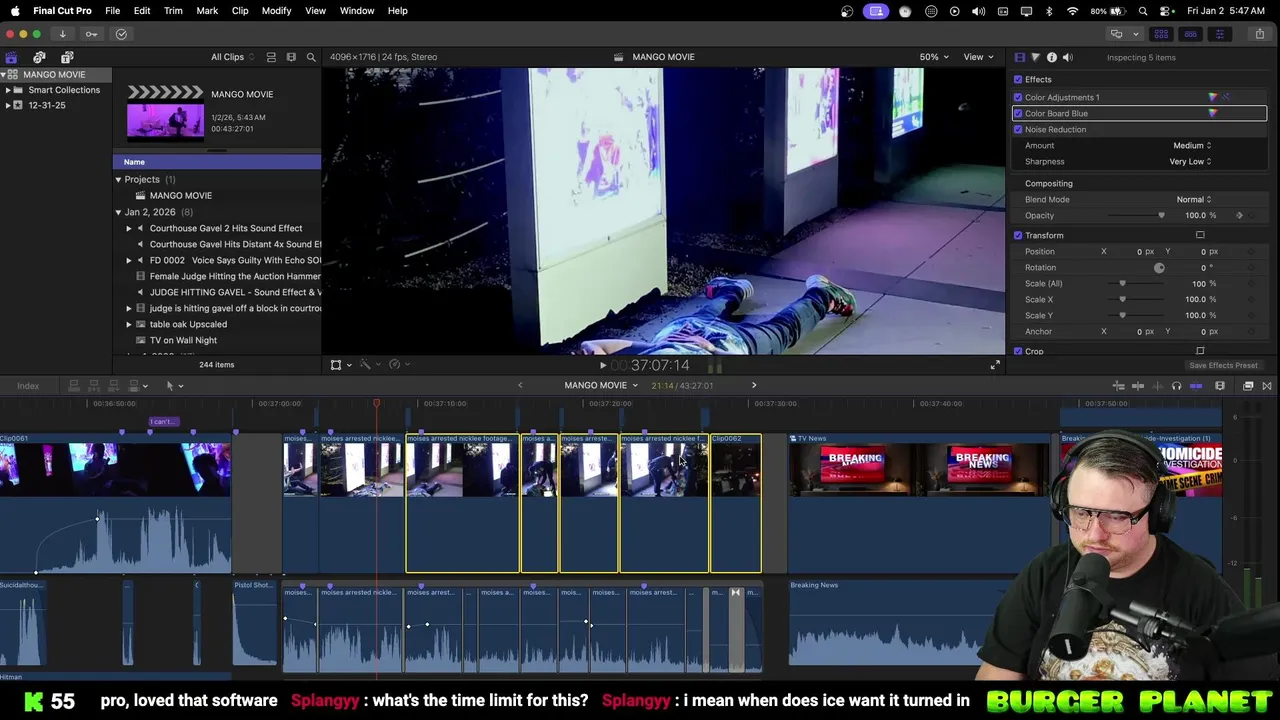Click the Rotation dial control
Screen dimensions: 1280x720
pyautogui.click(x=1159, y=267)
